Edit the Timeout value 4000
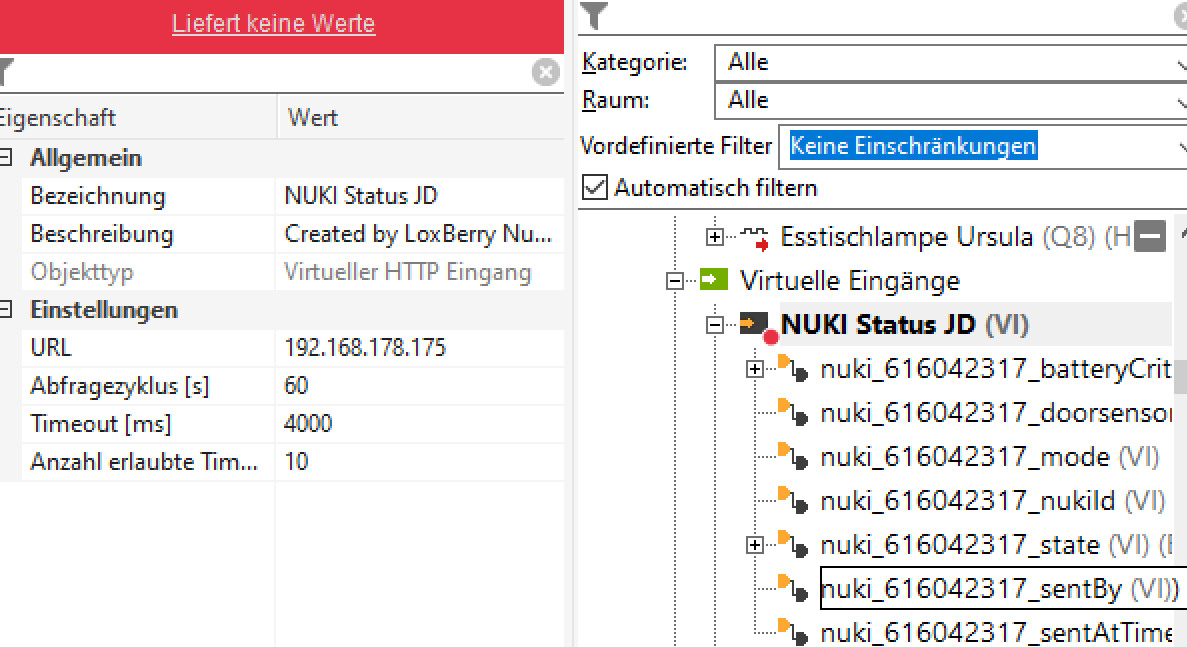Viewport: 1187px width, 647px height. (420, 424)
